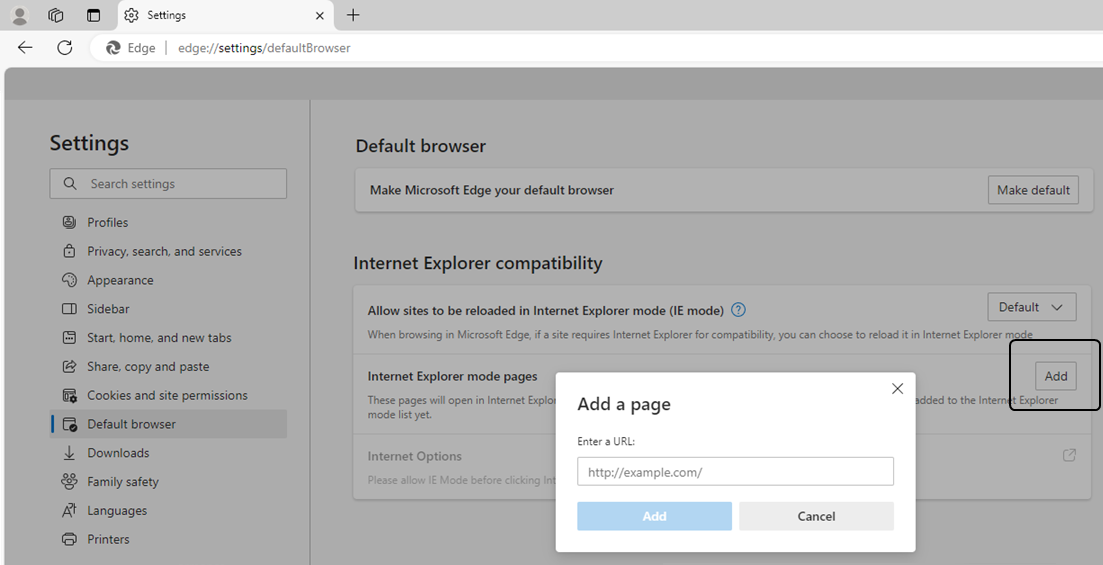Viewport: 1103px width, 565px height.
Task: Go to Privacy, search, and services
Action: point(164,251)
